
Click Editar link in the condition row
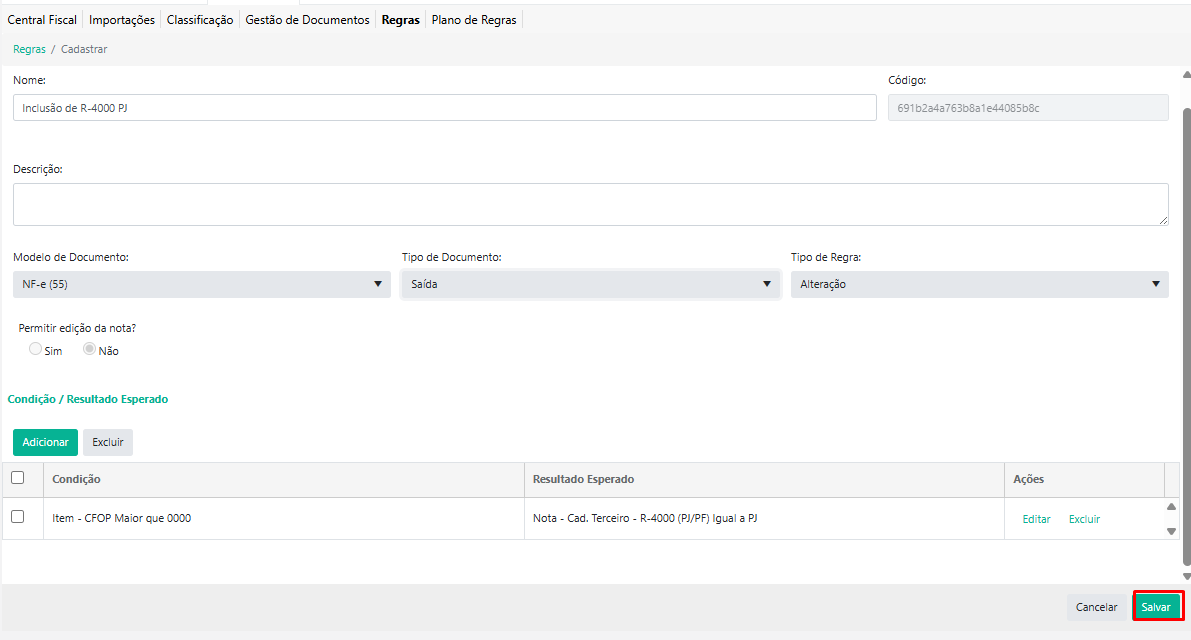tap(1036, 519)
